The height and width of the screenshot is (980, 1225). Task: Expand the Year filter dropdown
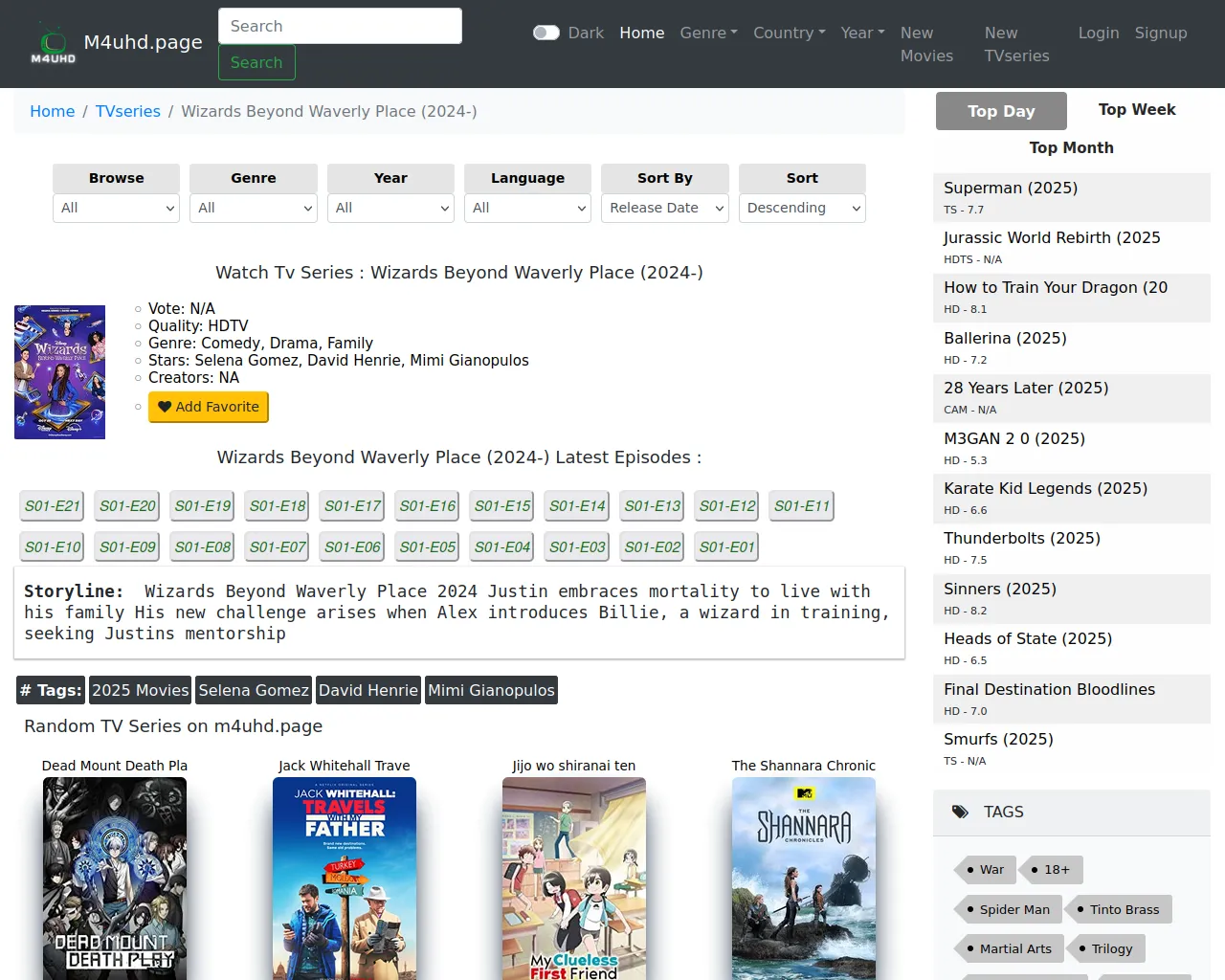390,208
